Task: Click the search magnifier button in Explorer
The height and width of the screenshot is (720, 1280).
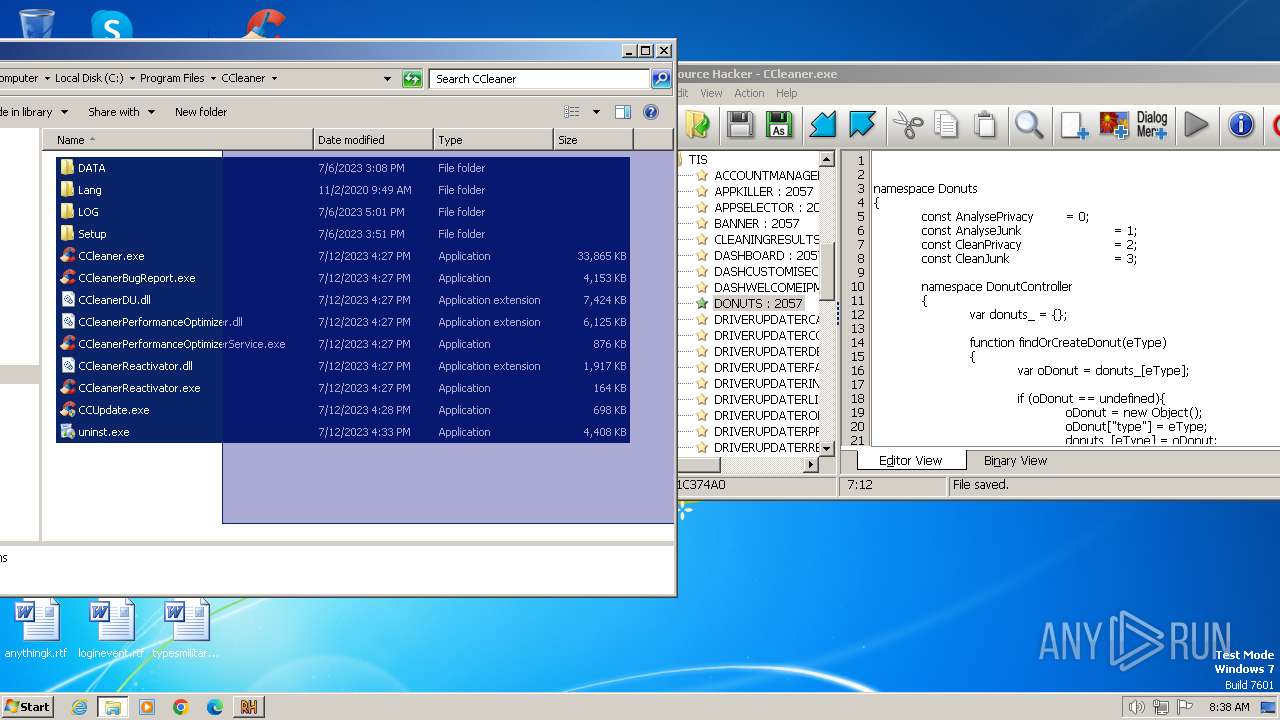Action: coord(661,78)
